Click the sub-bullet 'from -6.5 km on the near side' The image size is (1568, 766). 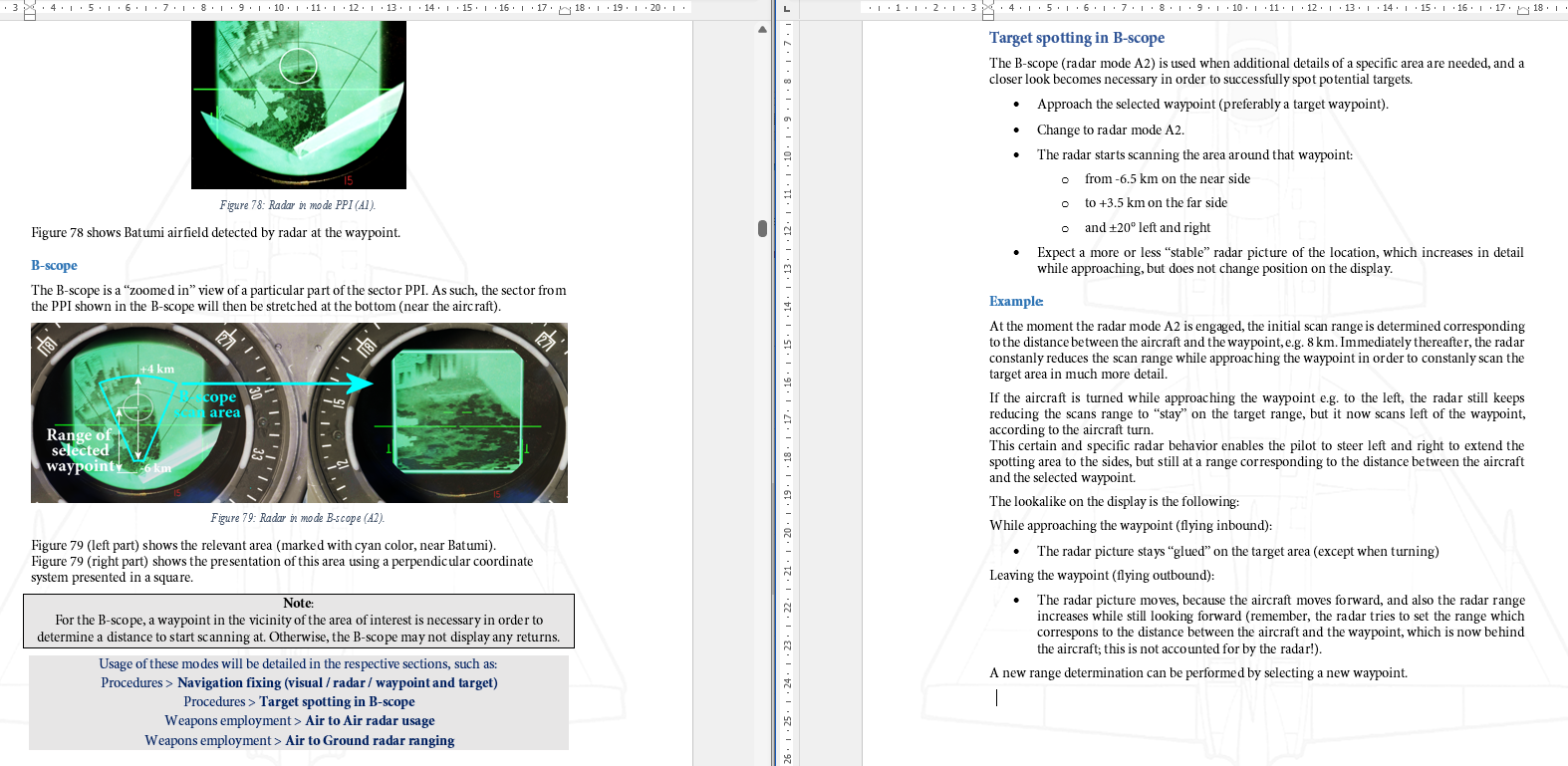click(1167, 178)
